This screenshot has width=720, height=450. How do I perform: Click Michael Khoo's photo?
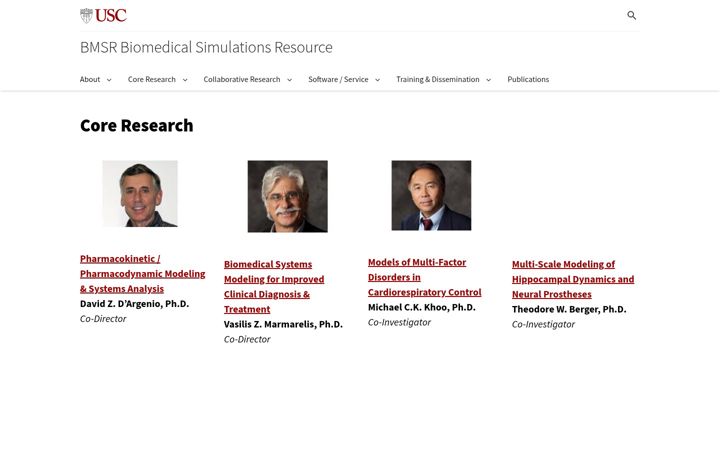[x=431, y=195]
